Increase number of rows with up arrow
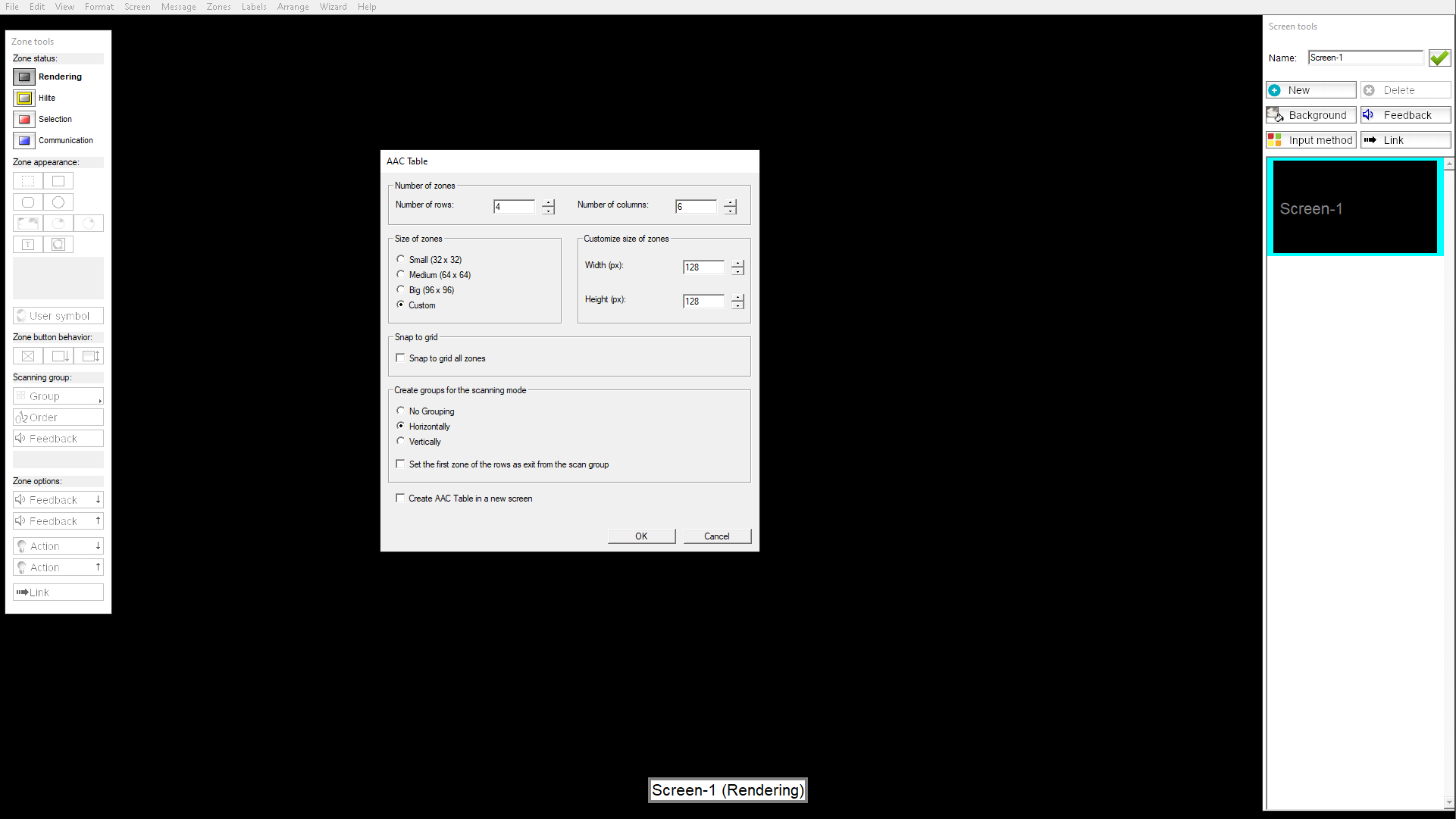This screenshot has width=1456, height=819. [548, 202]
